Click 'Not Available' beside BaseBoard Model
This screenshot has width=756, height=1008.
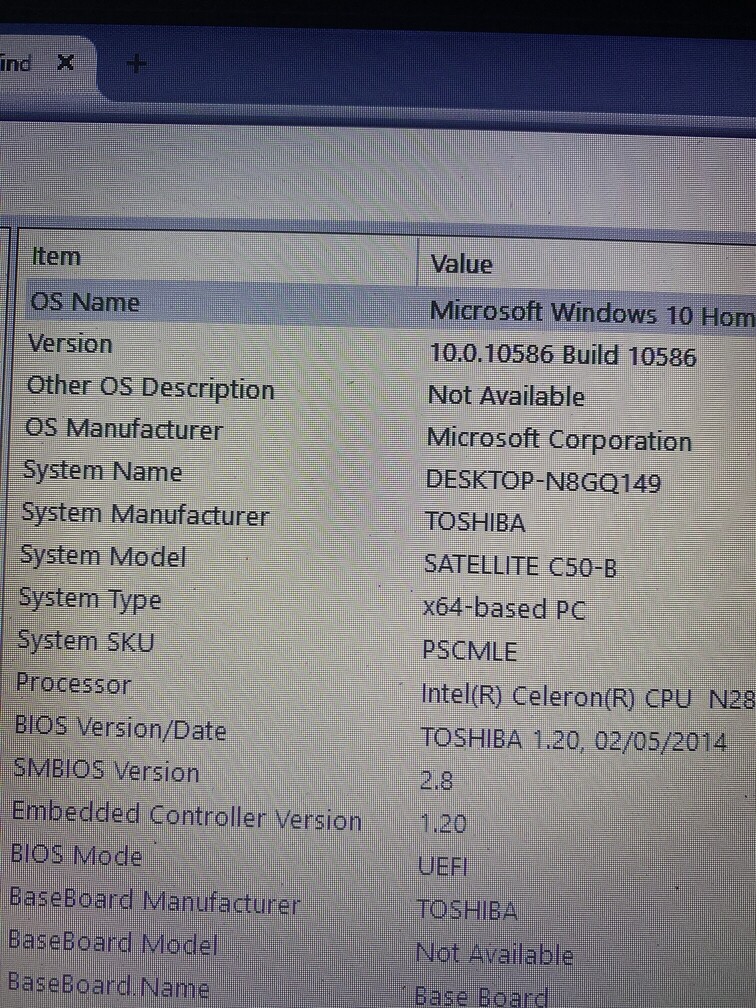point(494,953)
